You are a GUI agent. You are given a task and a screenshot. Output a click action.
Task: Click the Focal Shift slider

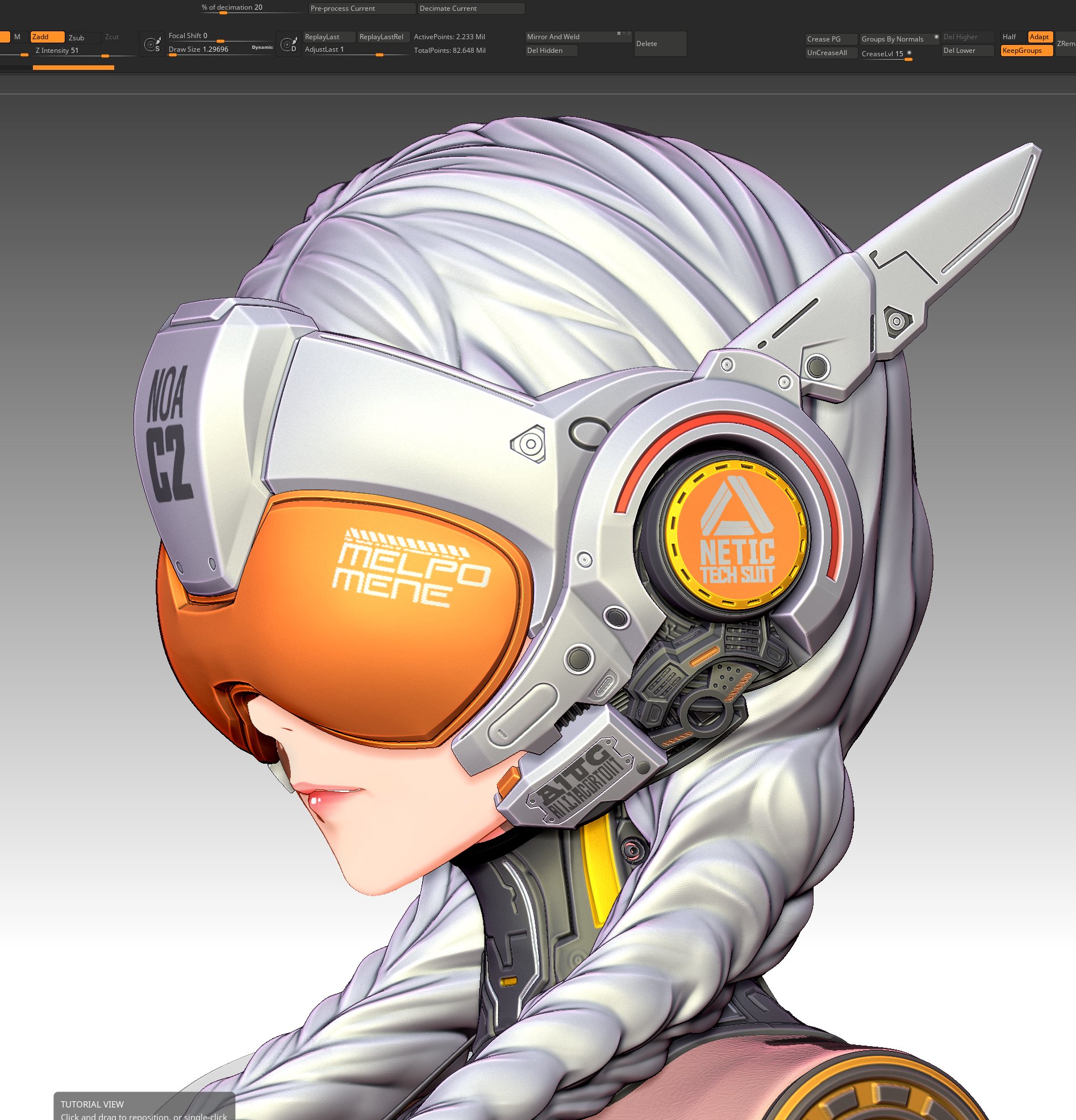tap(220, 36)
